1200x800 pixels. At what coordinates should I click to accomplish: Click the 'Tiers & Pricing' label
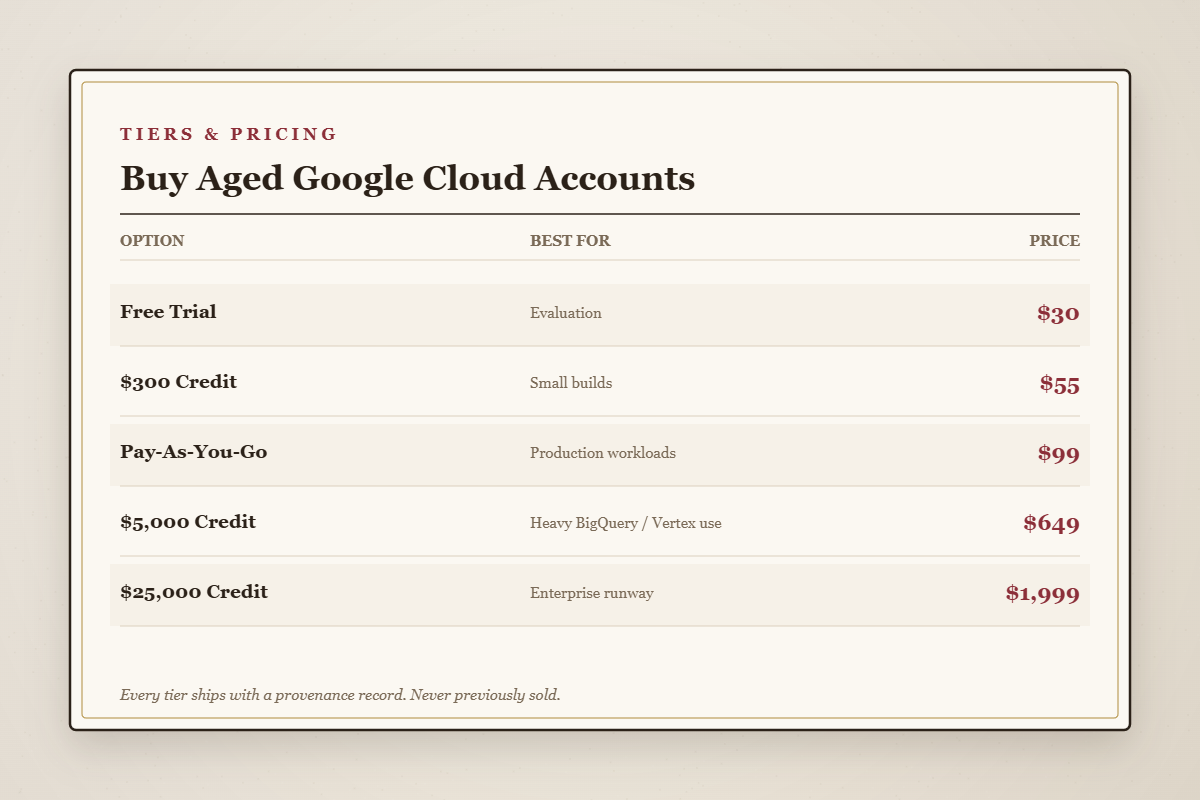click(229, 134)
